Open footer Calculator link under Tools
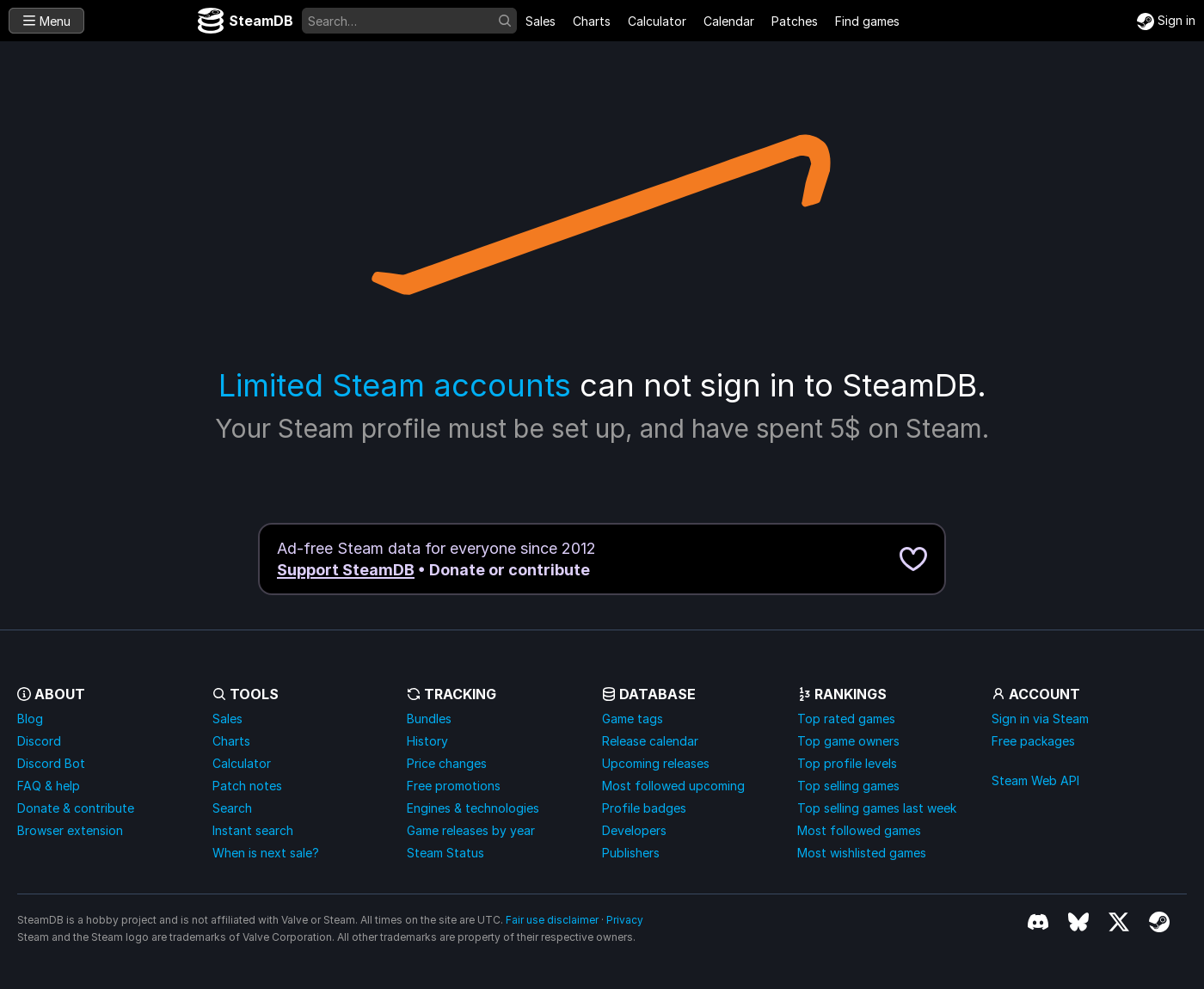Viewport: 1204px width, 989px height. tap(242, 764)
